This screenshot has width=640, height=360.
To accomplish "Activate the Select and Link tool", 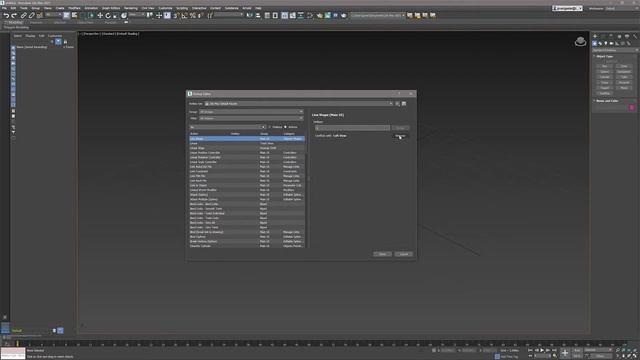I will (24, 16).
